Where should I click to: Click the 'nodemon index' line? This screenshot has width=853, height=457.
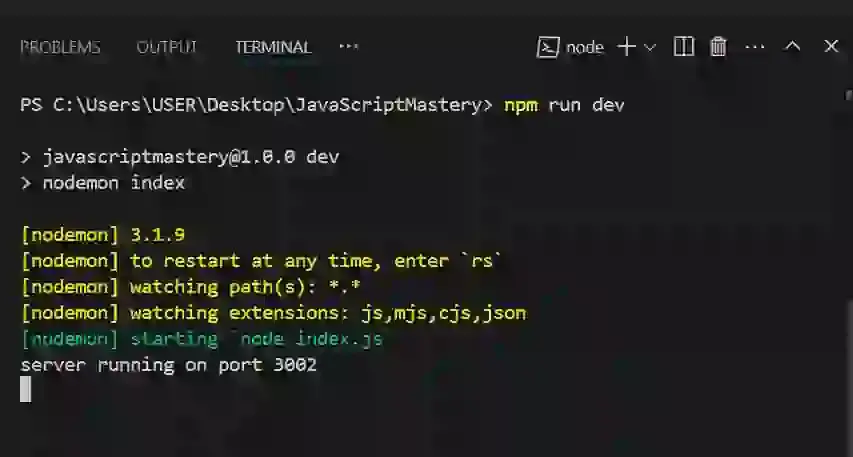tap(103, 183)
